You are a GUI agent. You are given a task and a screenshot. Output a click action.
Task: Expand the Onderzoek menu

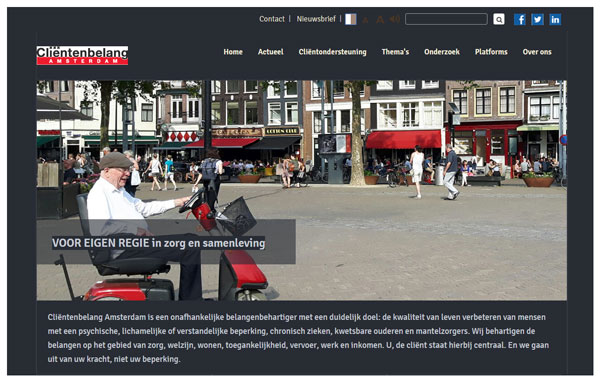pyautogui.click(x=442, y=52)
